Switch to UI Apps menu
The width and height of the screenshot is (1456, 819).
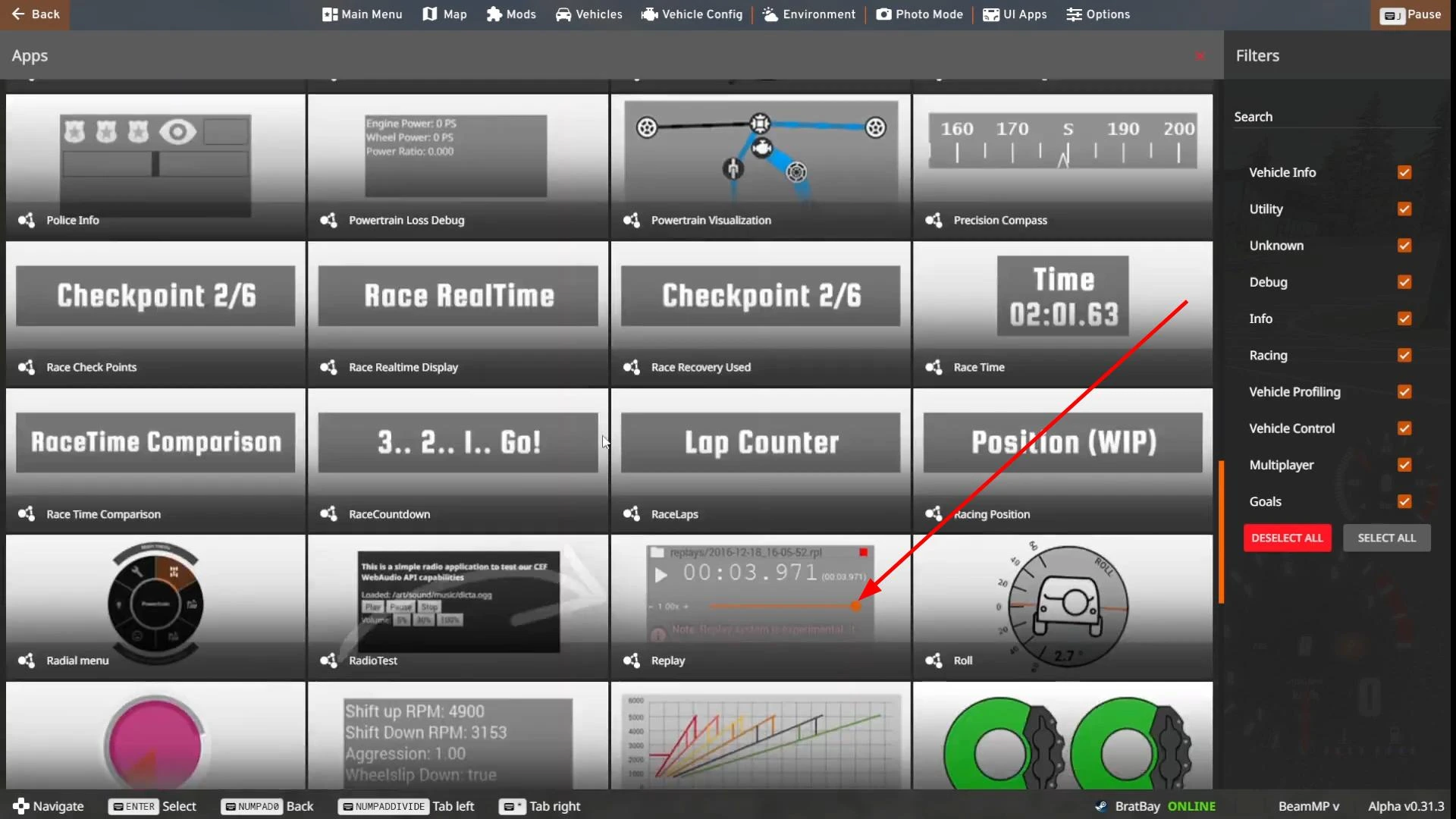click(1015, 14)
